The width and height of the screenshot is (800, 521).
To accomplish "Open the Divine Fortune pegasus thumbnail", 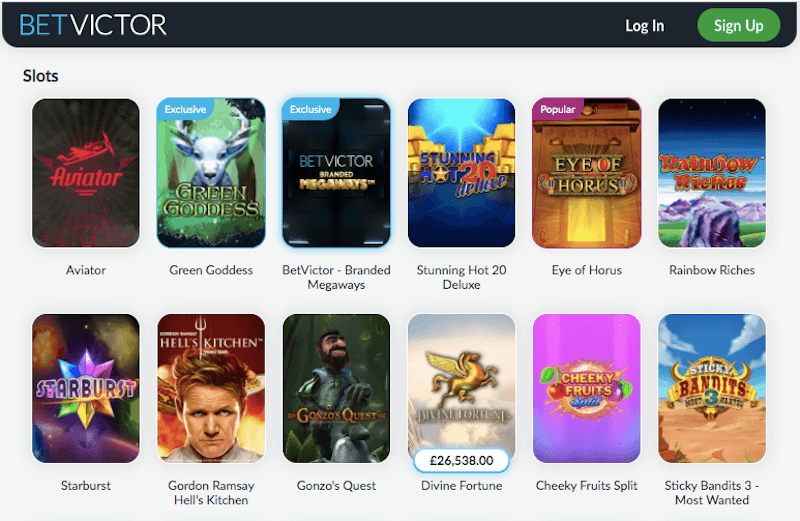I will (461, 383).
